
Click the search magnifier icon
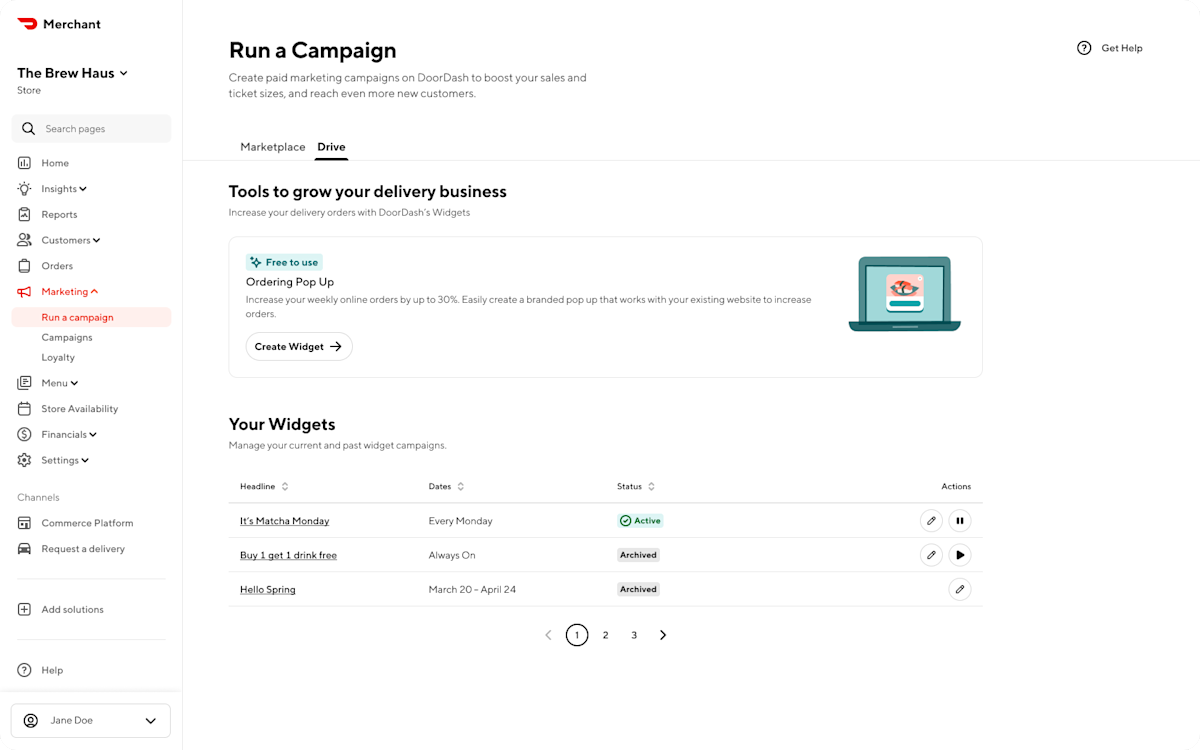(28, 129)
